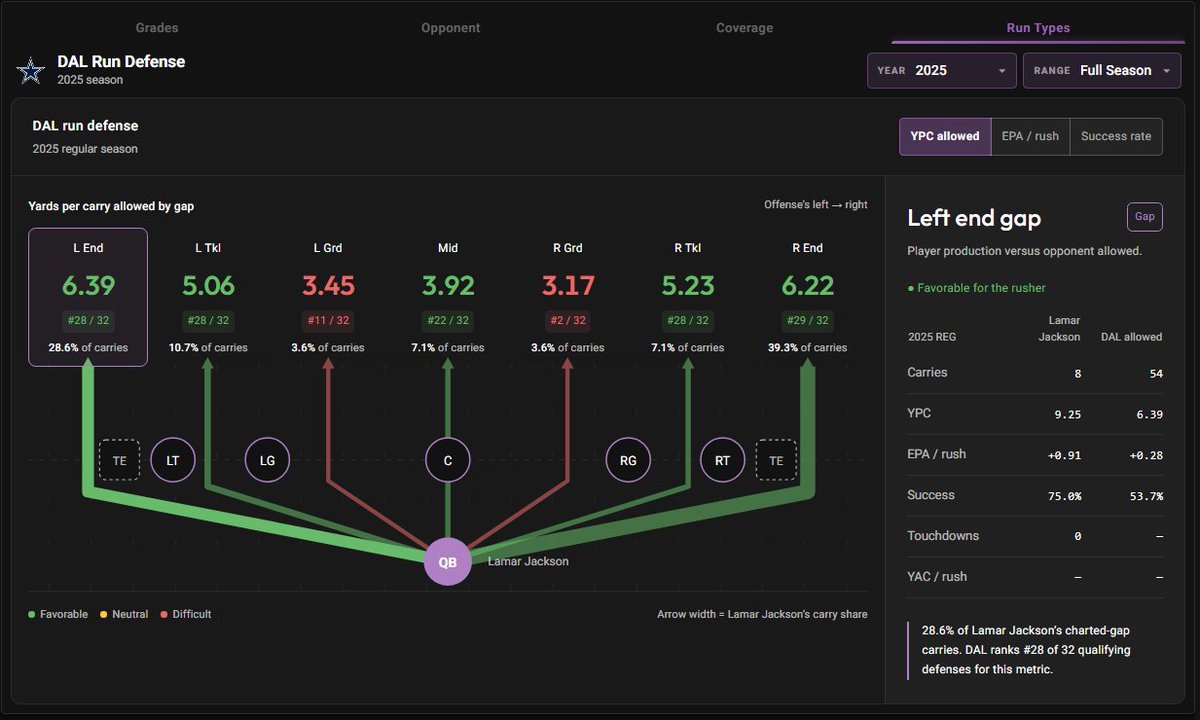The image size is (1200, 720).
Task: Click the 5.06 yards per carry value
Action: coord(208,286)
